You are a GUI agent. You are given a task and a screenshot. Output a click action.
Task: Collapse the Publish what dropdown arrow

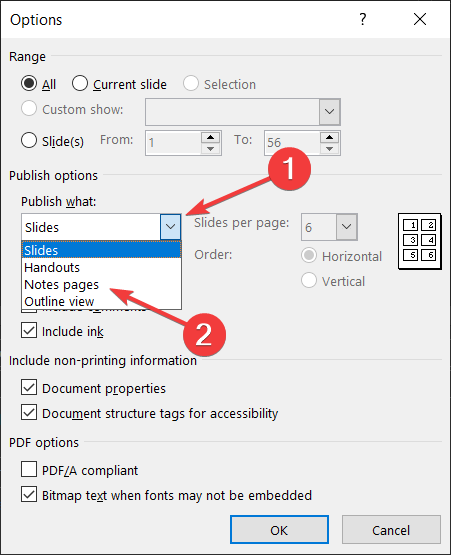click(x=170, y=227)
